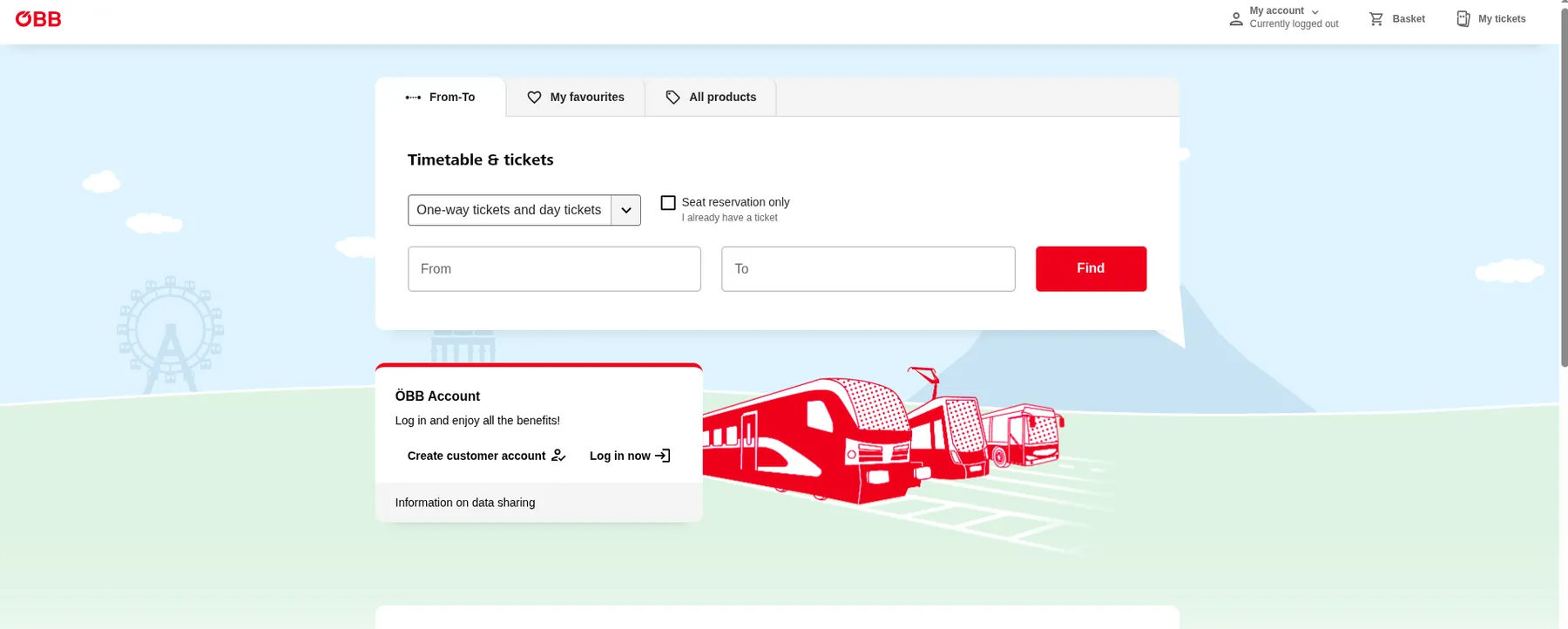Image resolution: width=1568 pixels, height=629 pixels.
Task: Click the page vertical scrollbar
Action: coord(1564,187)
